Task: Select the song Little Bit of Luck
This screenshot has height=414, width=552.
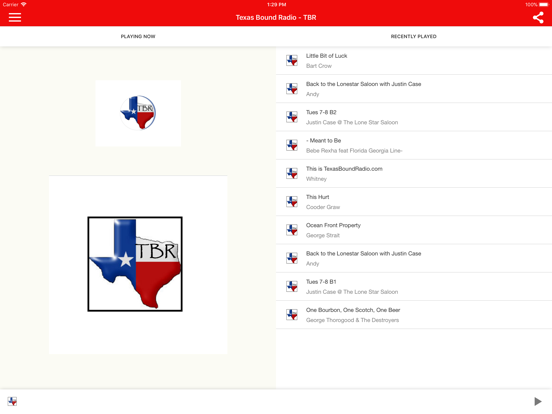Action: coord(414,61)
